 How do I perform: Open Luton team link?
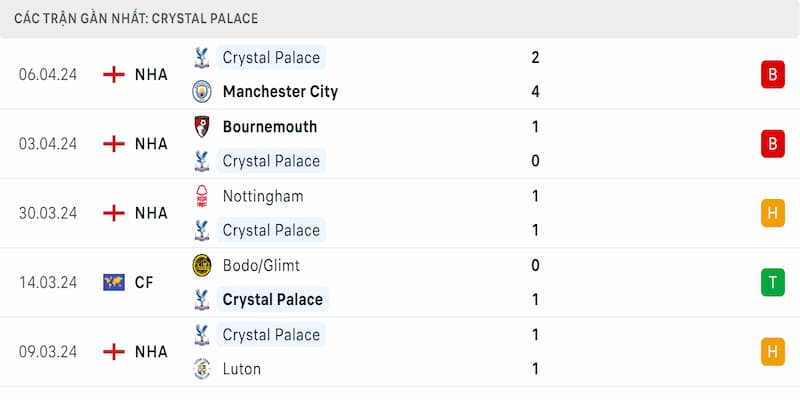[242, 369]
